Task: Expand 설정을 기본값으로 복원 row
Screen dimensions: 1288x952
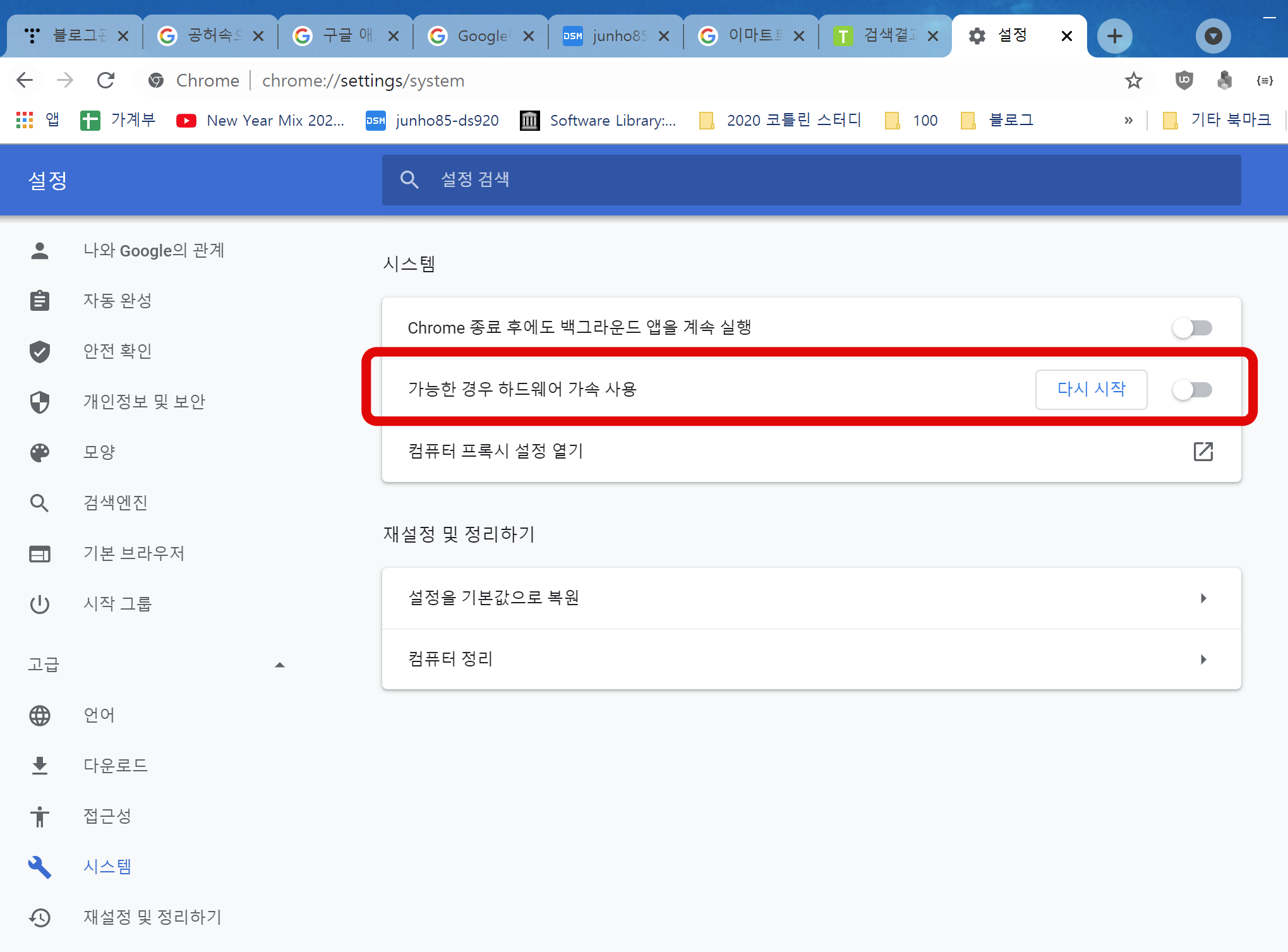Action: coord(1203,598)
